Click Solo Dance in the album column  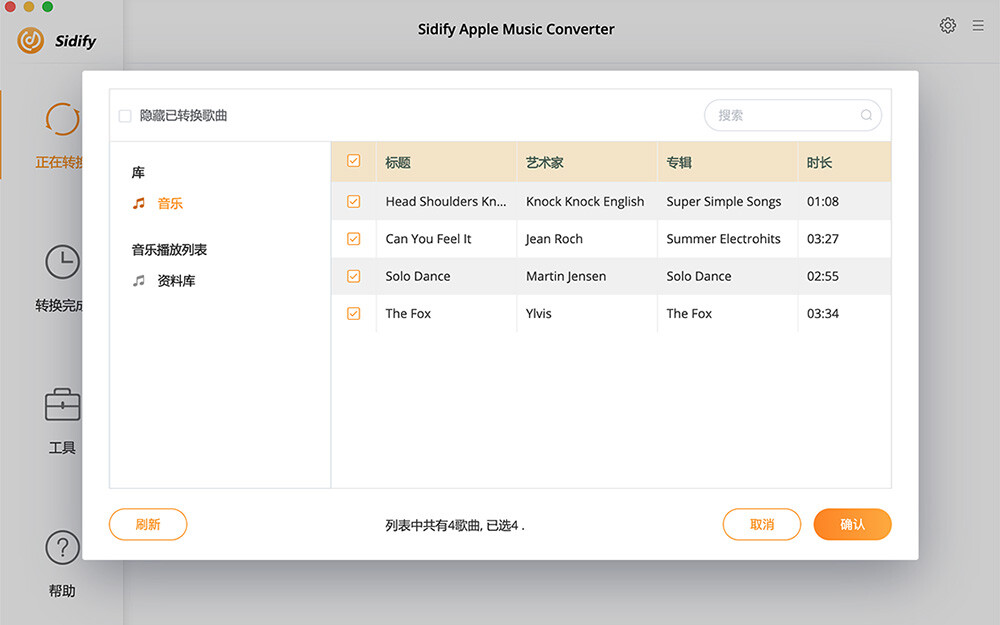(699, 276)
